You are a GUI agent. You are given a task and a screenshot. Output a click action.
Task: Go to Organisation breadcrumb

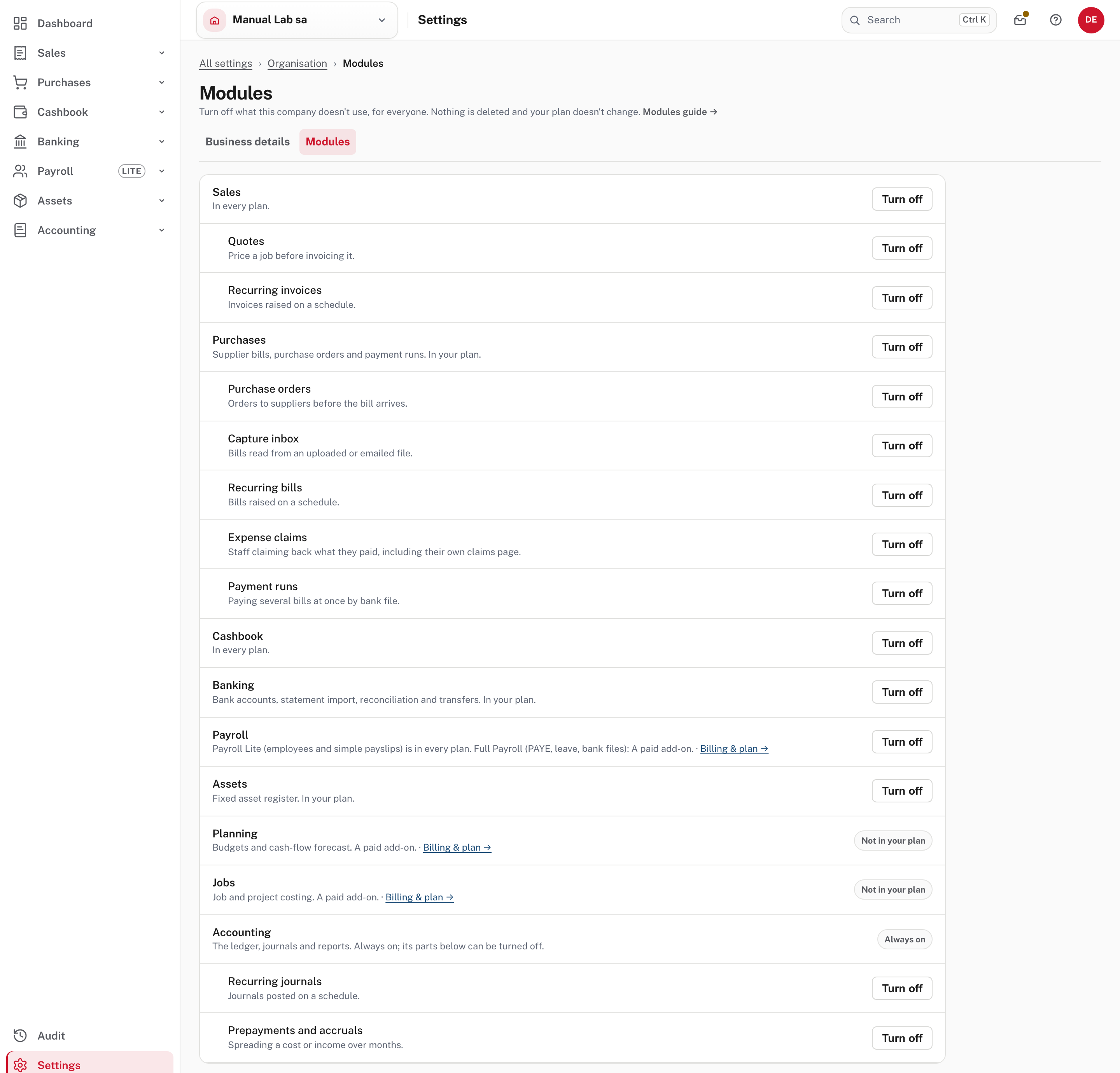(x=297, y=63)
